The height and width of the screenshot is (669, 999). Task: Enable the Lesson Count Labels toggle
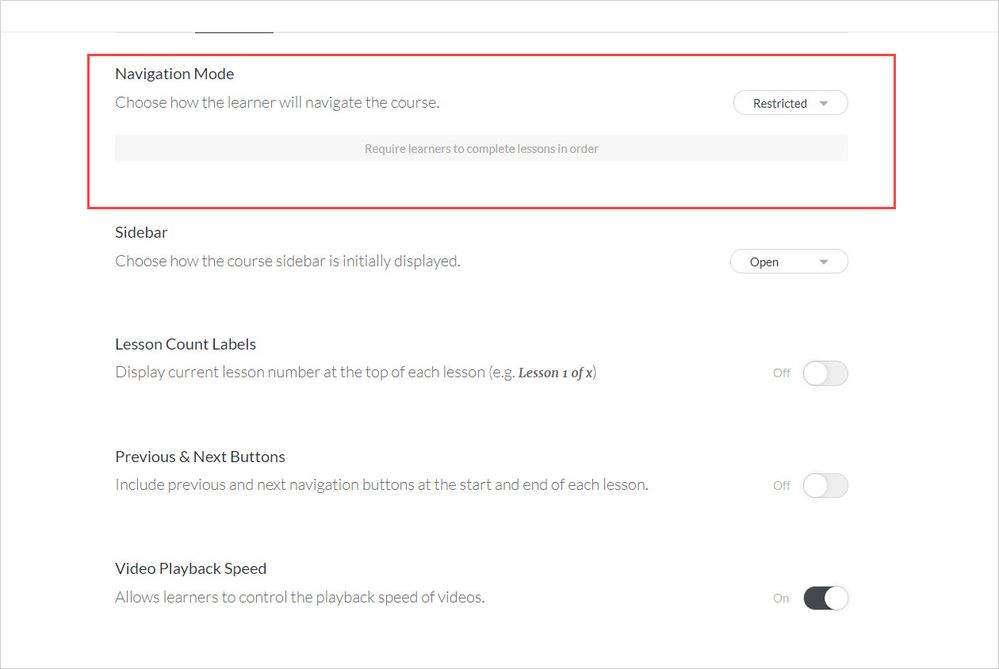[x=825, y=373]
